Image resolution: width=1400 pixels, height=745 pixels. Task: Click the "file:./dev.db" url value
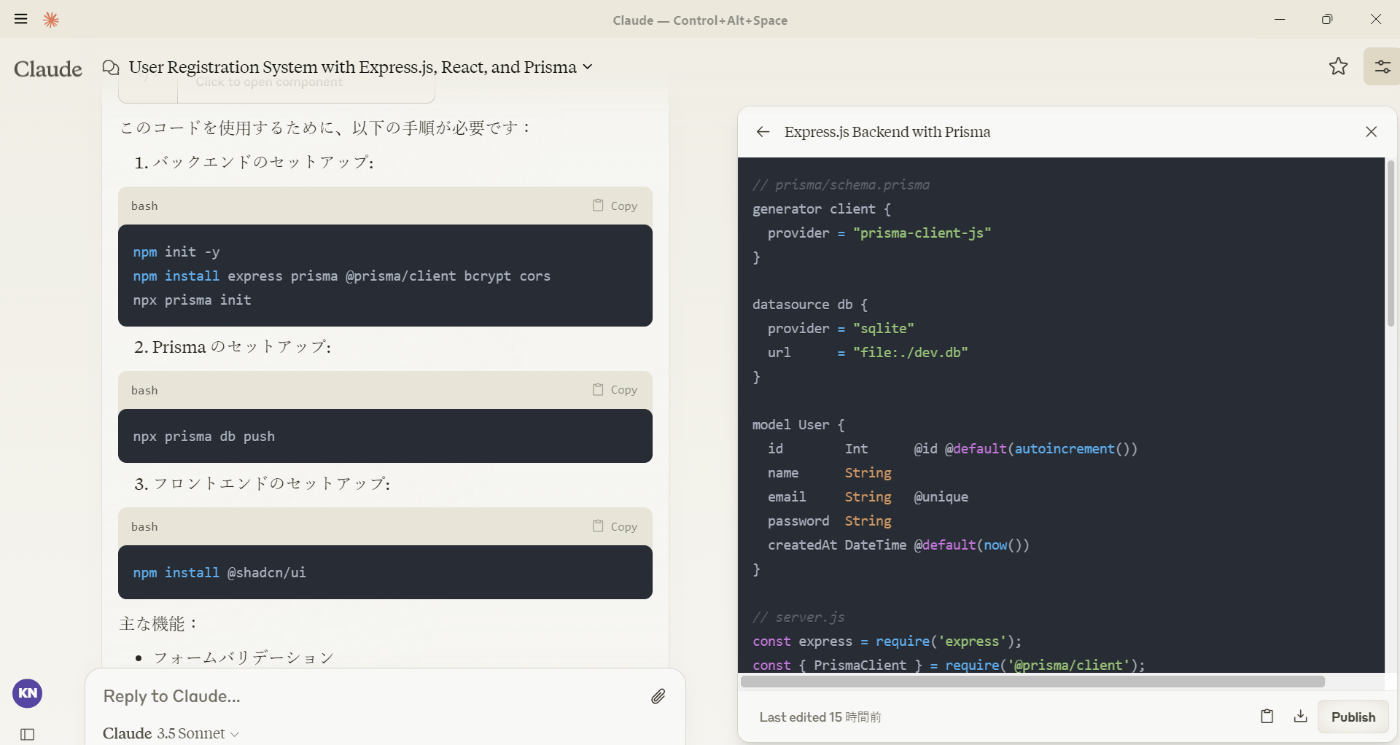[910, 352]
